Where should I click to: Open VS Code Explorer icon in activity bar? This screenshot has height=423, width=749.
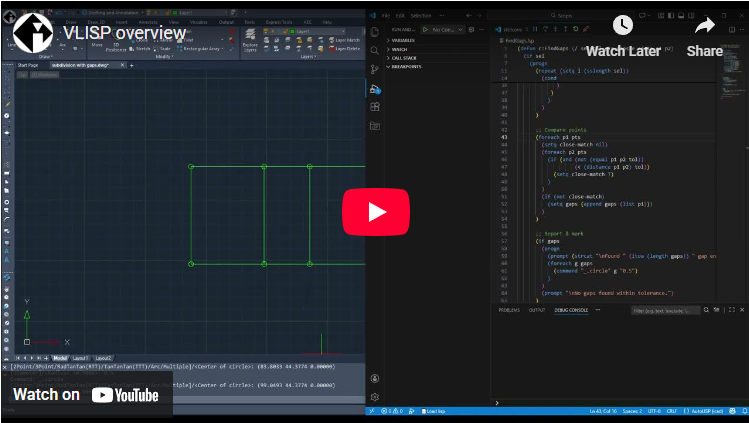click(x=375, y=32)
